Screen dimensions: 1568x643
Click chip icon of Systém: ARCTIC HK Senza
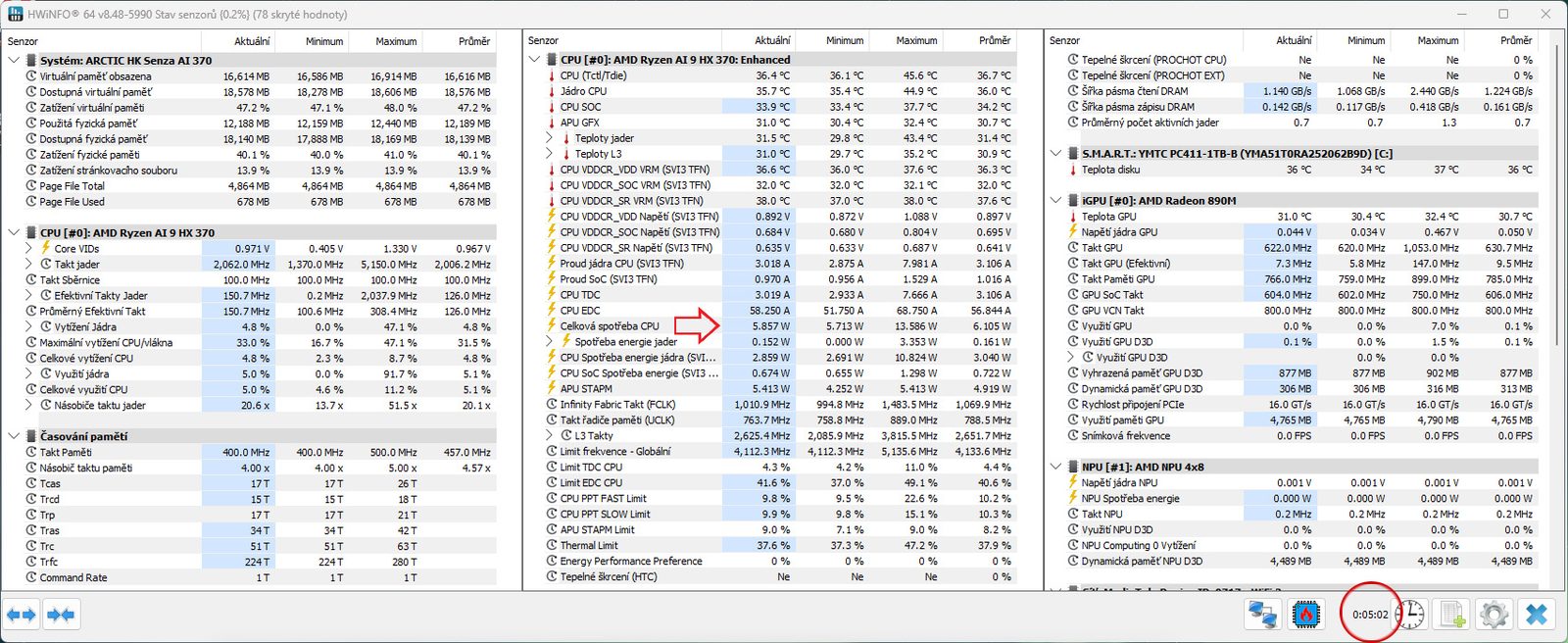31,60
